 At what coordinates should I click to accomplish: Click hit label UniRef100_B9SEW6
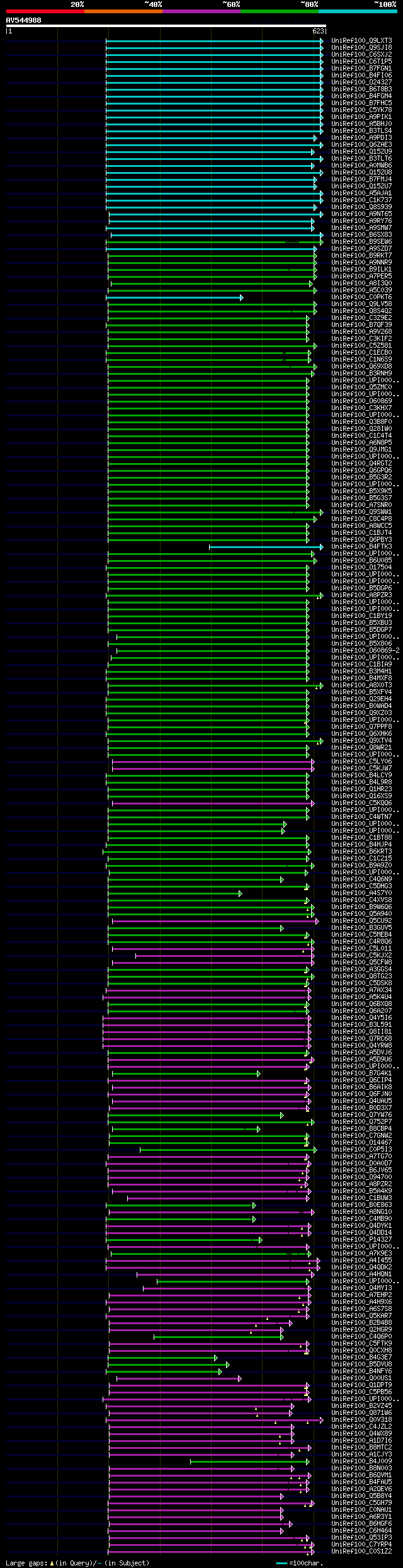[361, 242]
